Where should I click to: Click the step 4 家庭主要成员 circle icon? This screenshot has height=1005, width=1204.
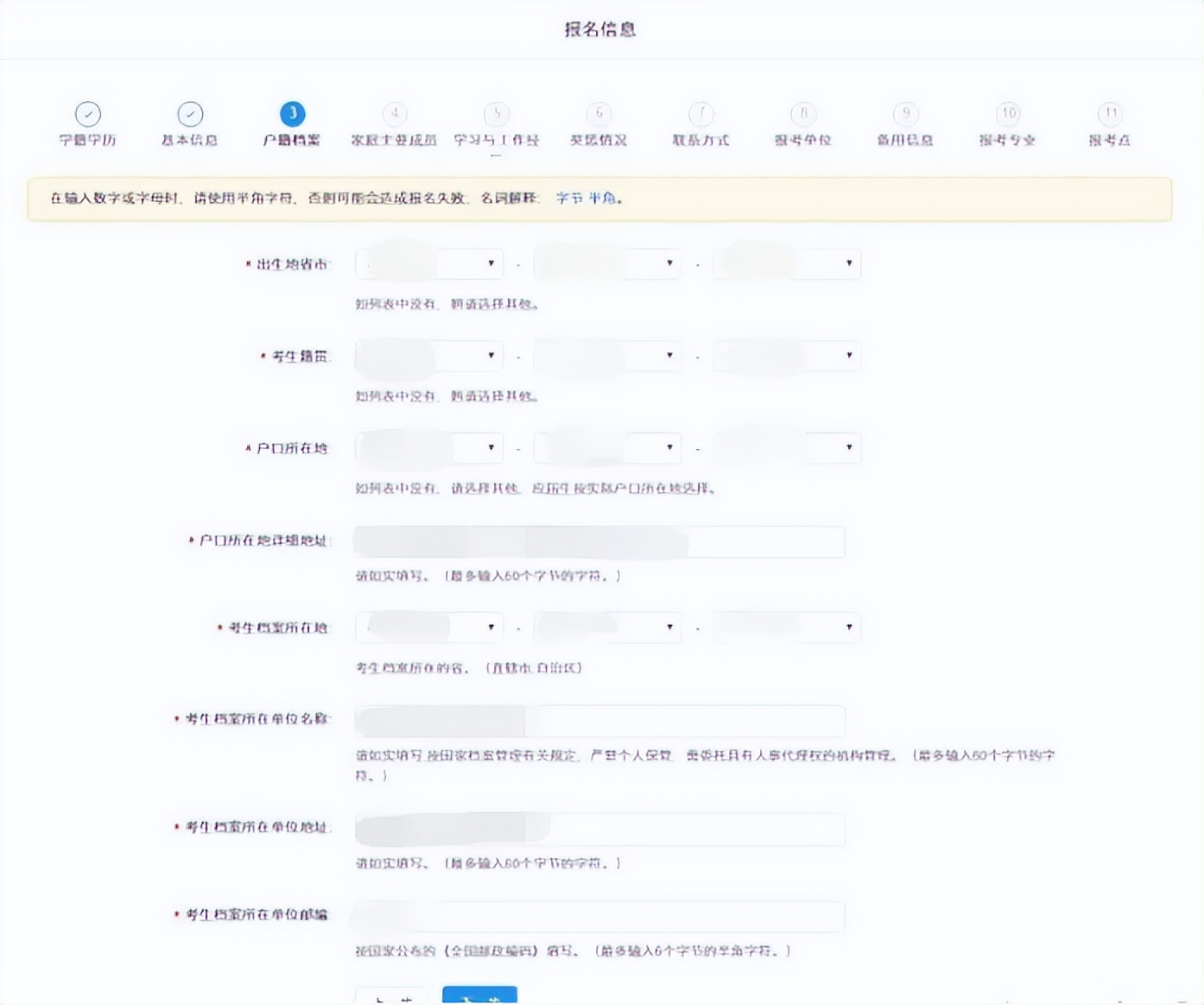(395, 113)
